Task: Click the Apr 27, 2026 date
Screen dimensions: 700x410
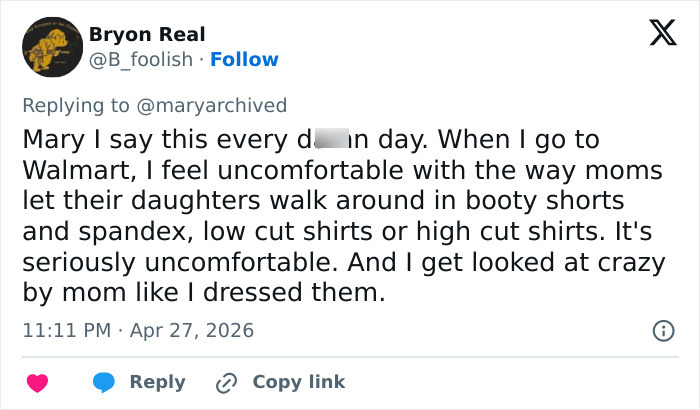Action: click(192, 330)
